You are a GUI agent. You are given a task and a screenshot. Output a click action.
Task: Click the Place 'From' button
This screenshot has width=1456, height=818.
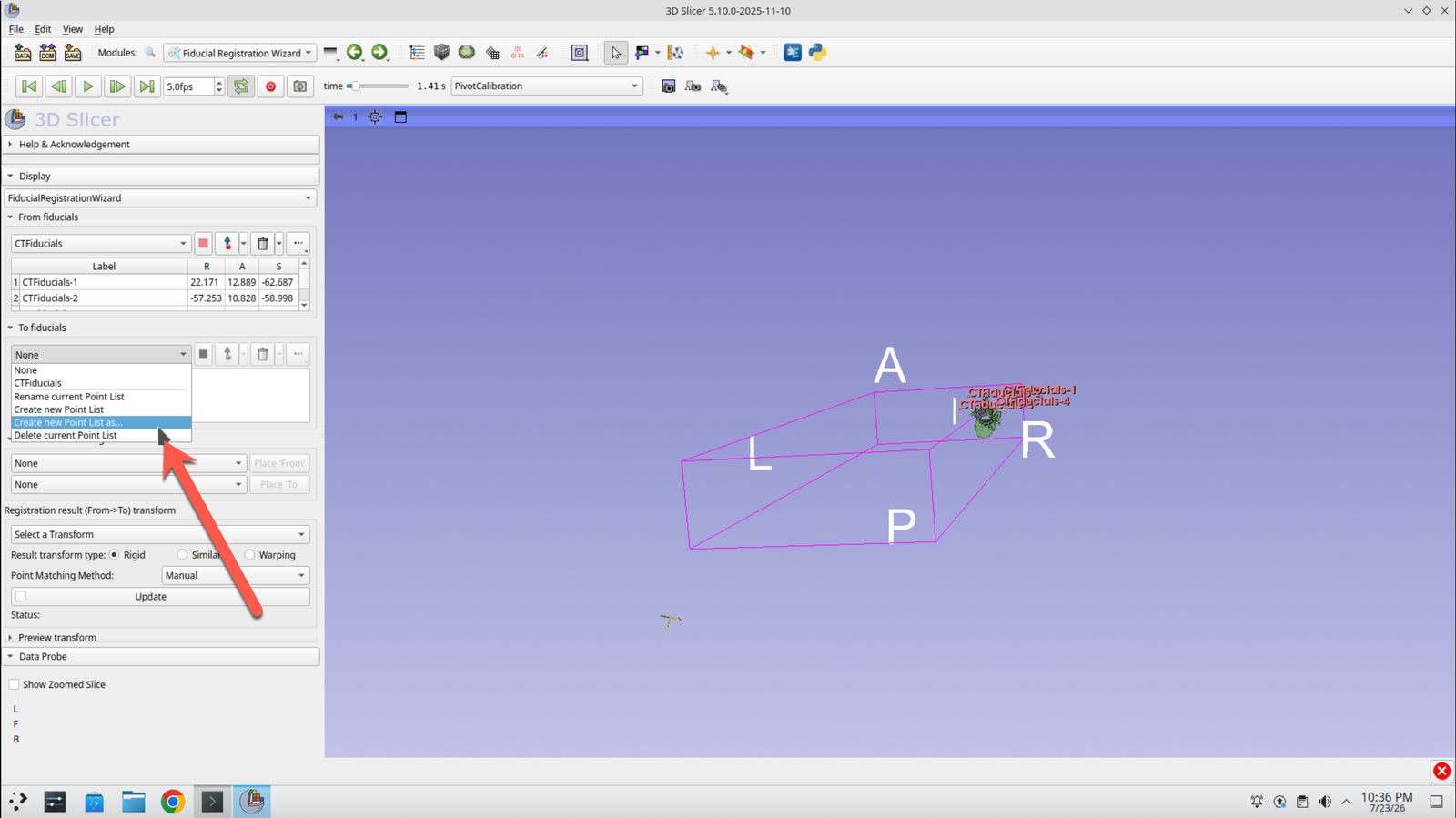(x=279, y=464)
